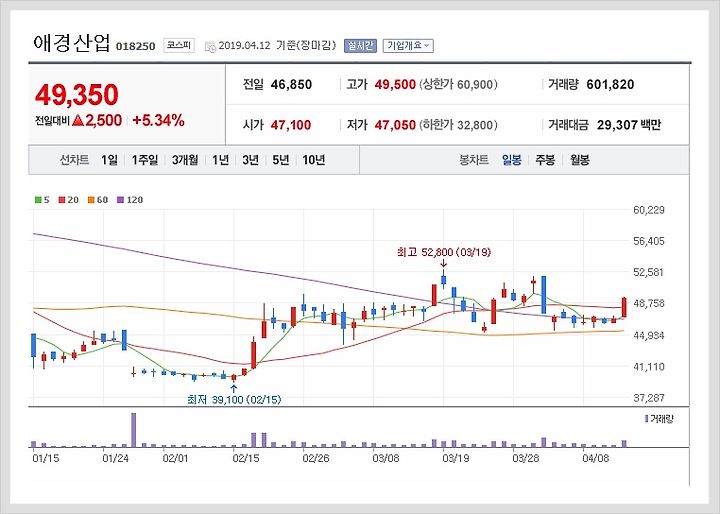Select the 1년 line chart tab
The image size is (720, 514).
[x=220, y=160]
